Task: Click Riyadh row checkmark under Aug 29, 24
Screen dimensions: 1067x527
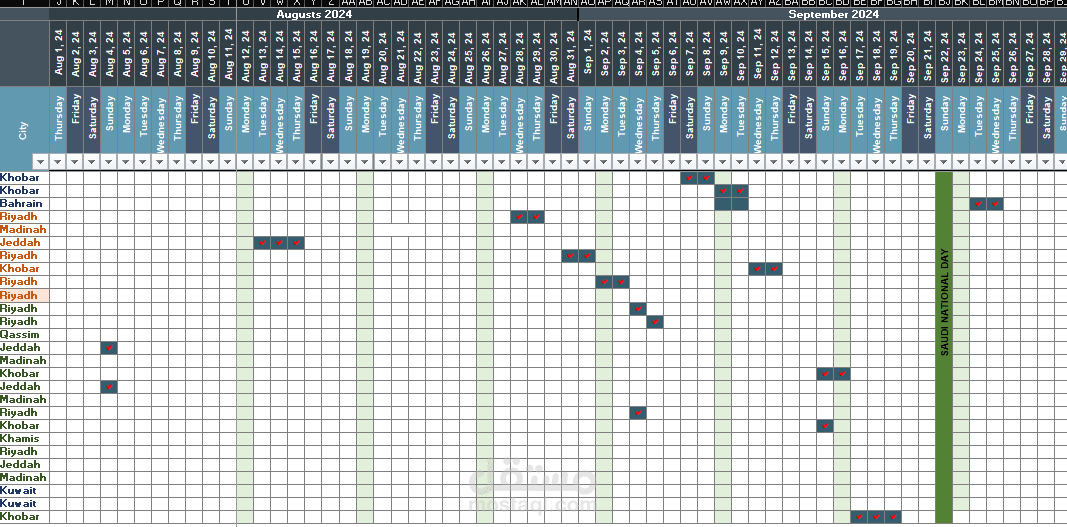Action: 536,217
